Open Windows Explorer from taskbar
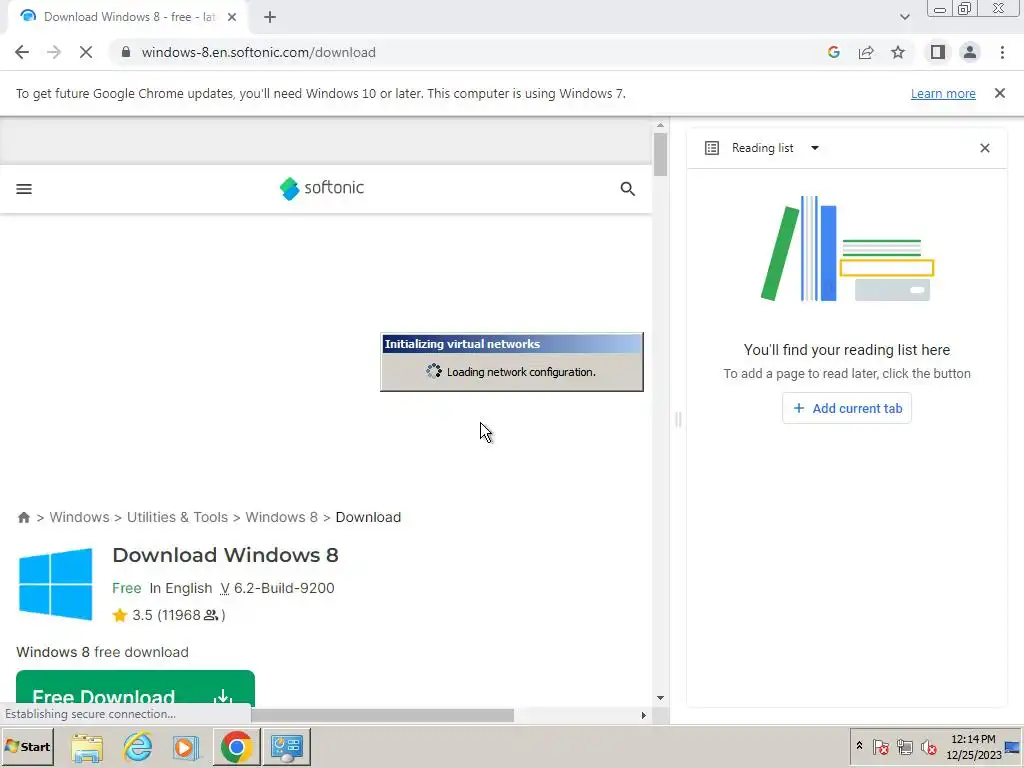This screenshot has height=768, width=1024. [x=87, y=747]
